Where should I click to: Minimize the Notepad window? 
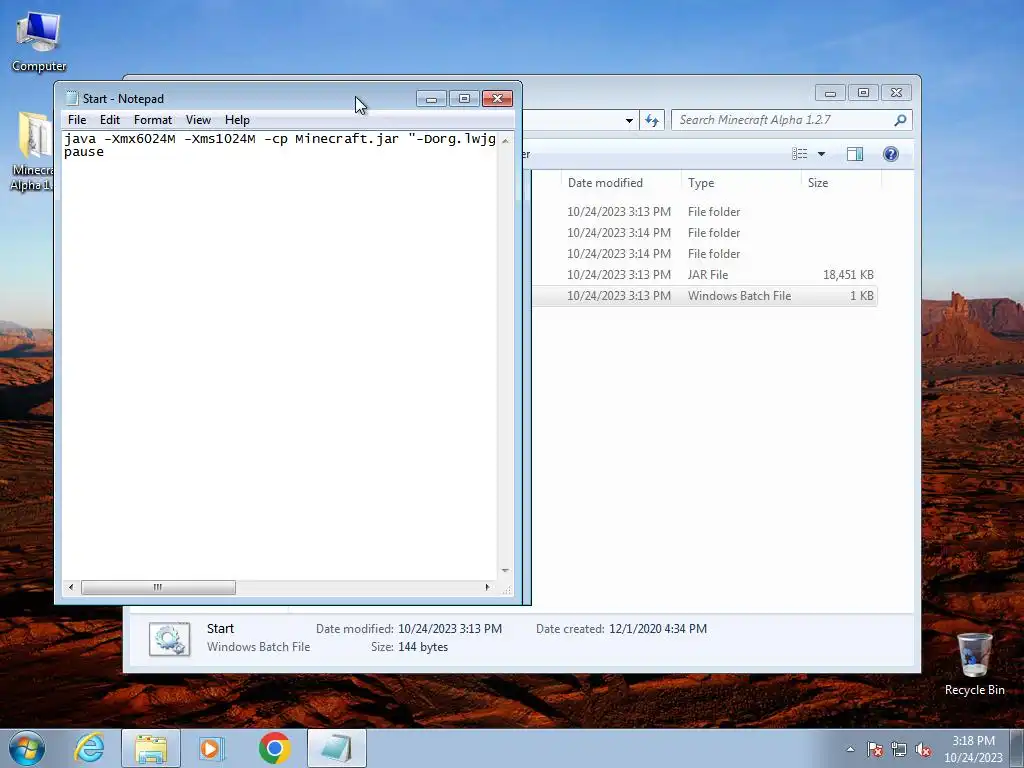pos(431,99)
